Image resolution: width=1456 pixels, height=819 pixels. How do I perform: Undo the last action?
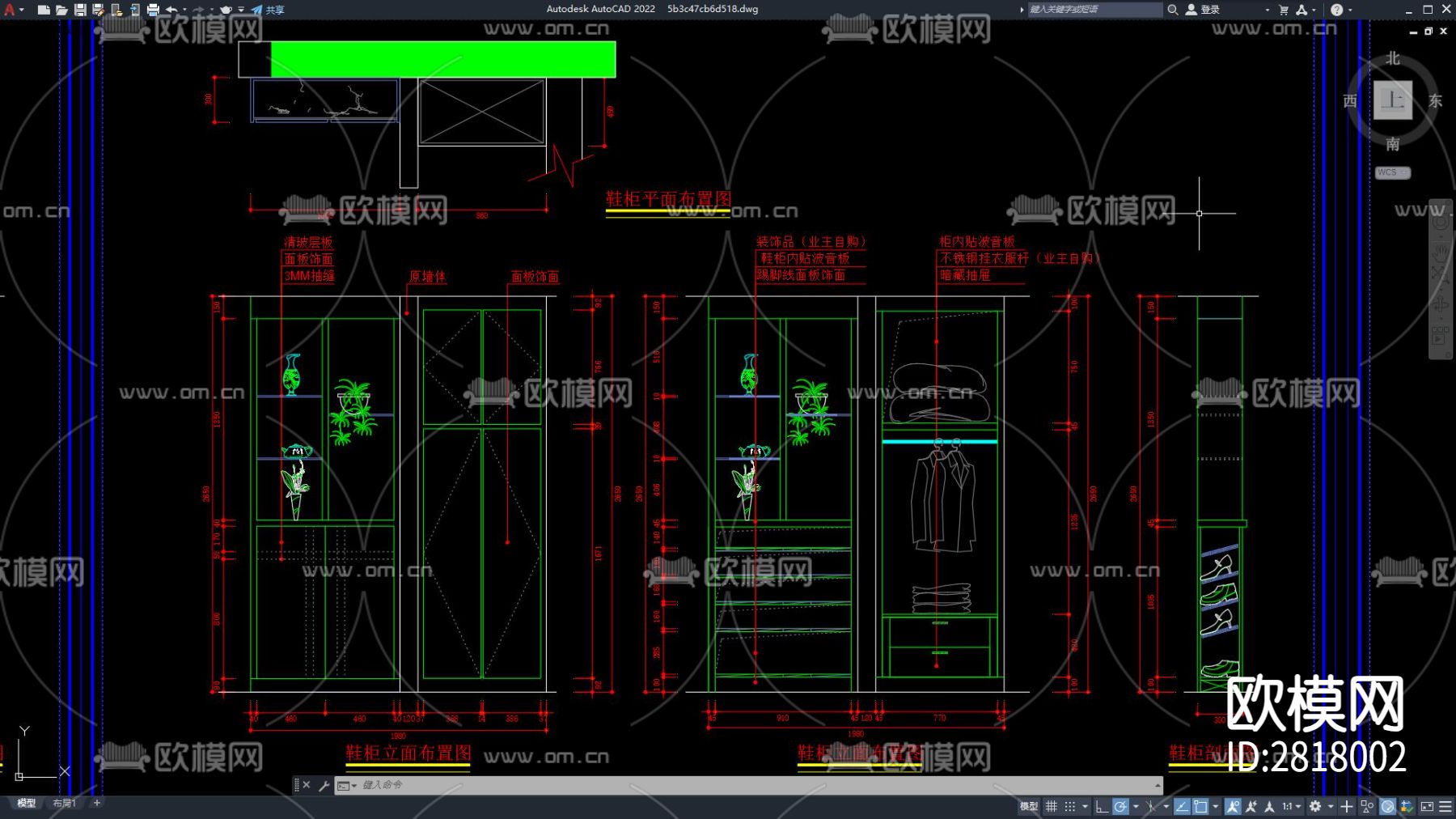pyautogui.click(x=171, y=10)
